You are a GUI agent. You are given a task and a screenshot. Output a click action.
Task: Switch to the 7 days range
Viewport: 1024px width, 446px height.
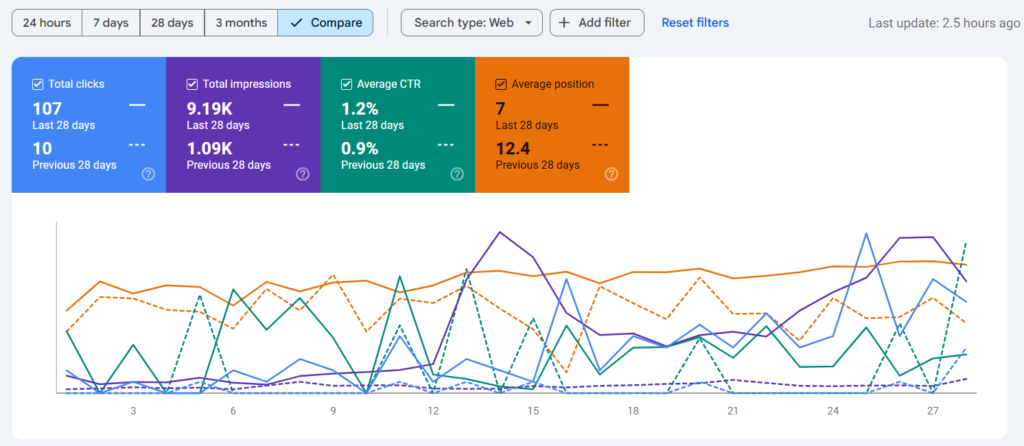111,23
